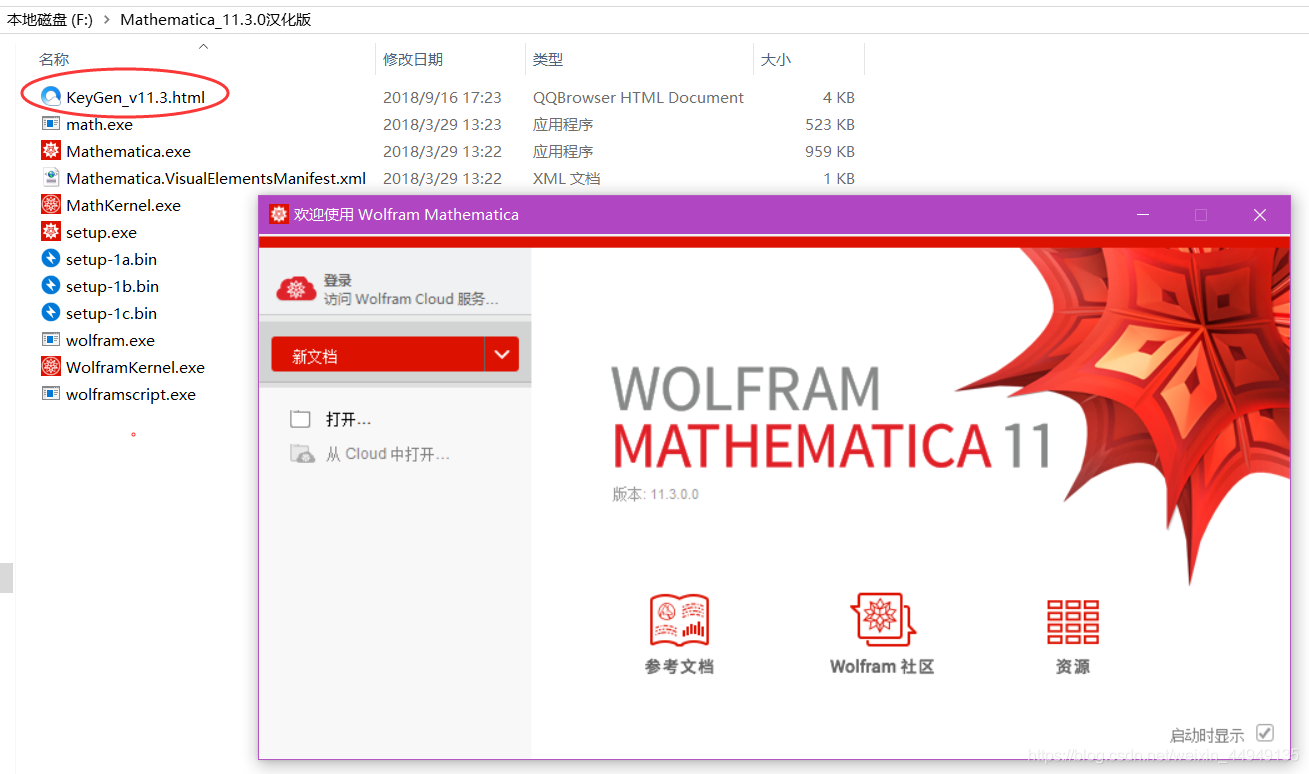The width and height of the screenshot is (1309, 774).
Task: Click the wolframscript.exe file name
Action: pos(131,394)
